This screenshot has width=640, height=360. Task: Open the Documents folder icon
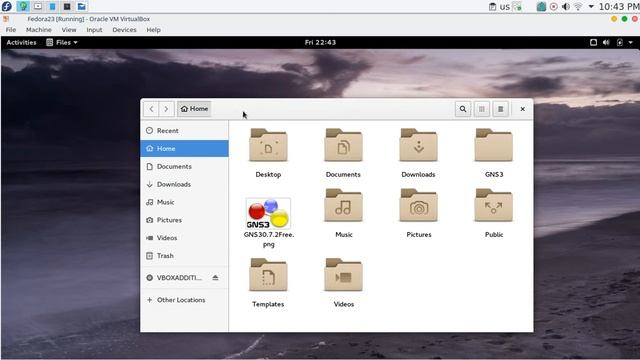point(343,145)
